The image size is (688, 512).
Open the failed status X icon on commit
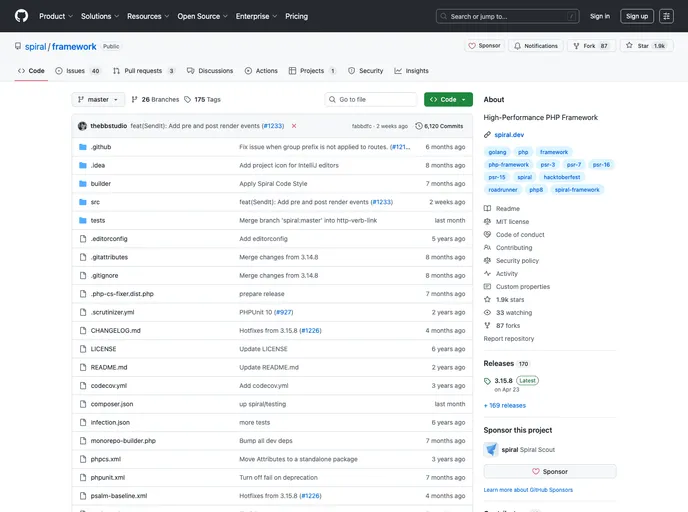294,126
